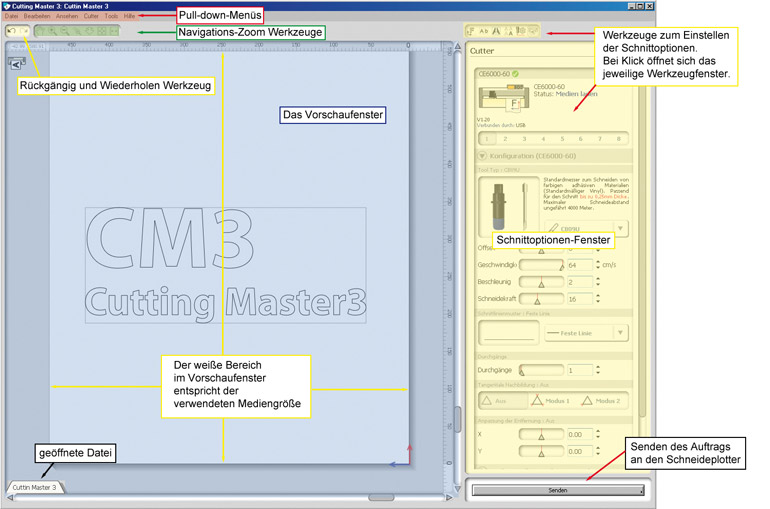Click the X distance adjustment slider
Image resolution: width=770 pixels, height=509 pixels.
[542, 434]
